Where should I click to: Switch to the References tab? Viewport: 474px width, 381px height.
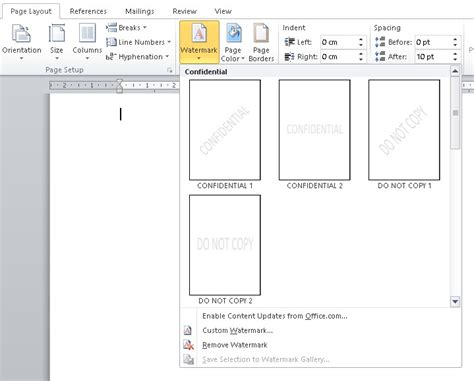pyautogui.click(x=88, y=11)
